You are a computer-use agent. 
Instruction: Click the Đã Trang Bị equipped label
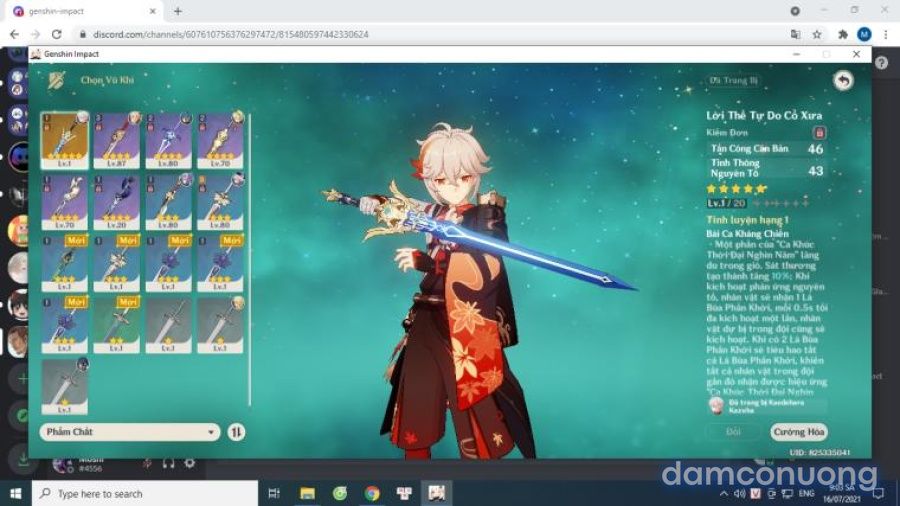click(x=733, y=80)
